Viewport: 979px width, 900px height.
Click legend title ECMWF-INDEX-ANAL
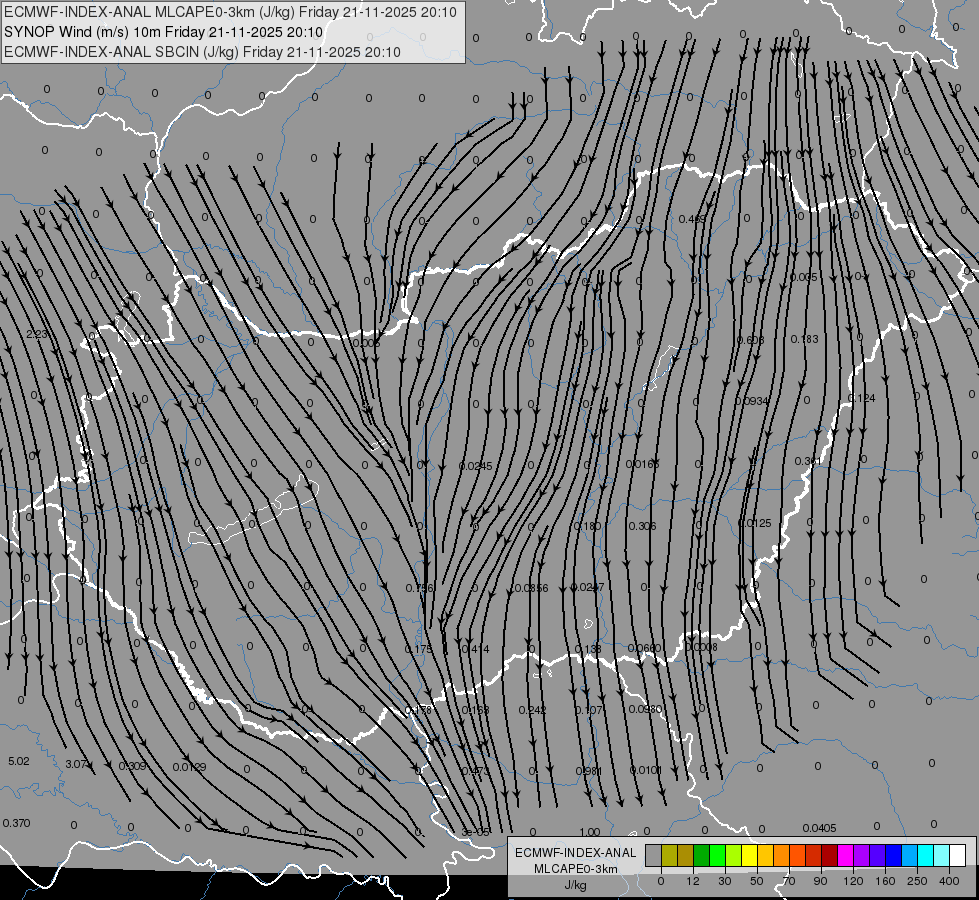click(576, 853)
